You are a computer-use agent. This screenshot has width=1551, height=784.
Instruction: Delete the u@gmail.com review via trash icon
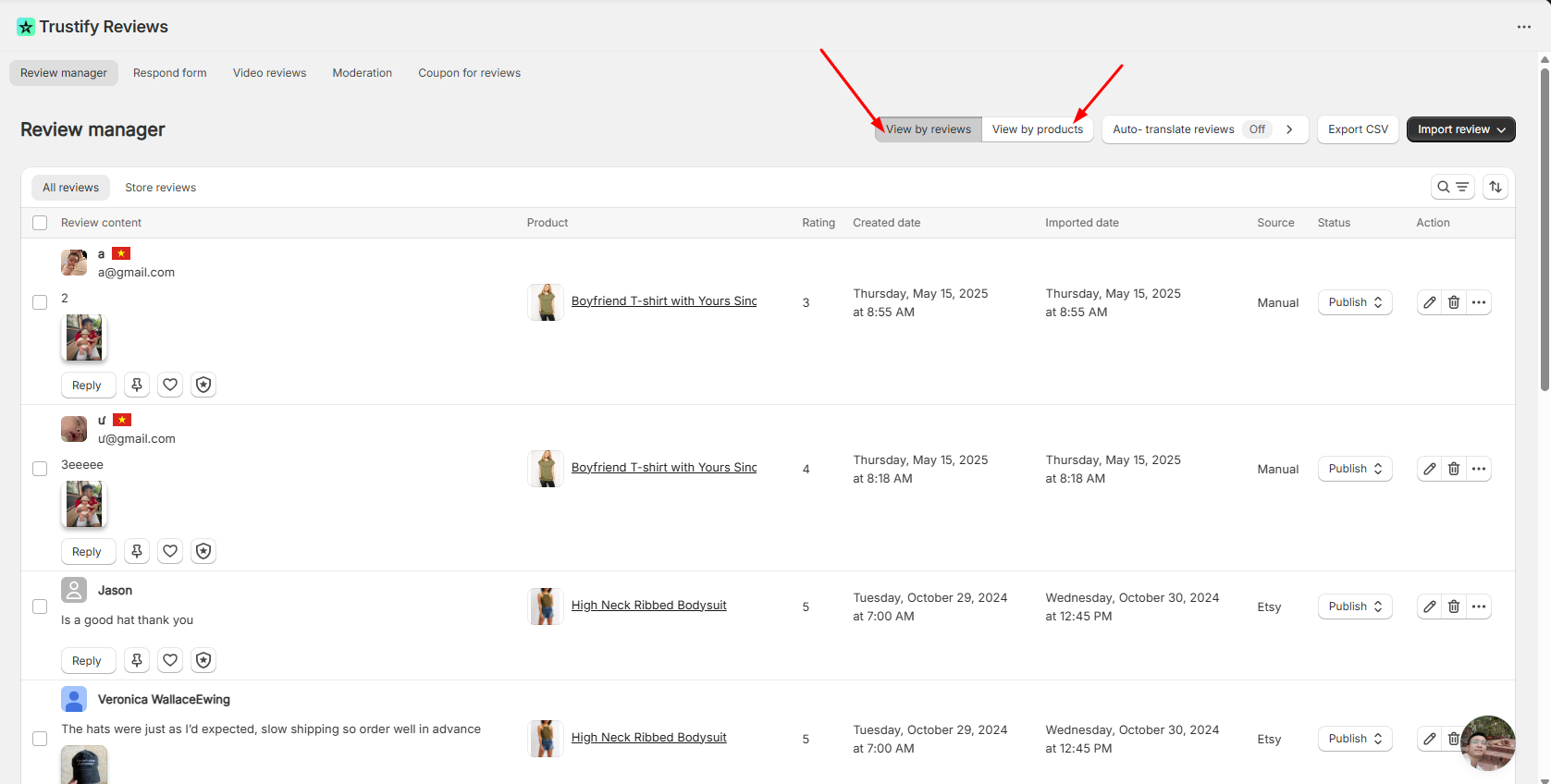click(1453, 469)
